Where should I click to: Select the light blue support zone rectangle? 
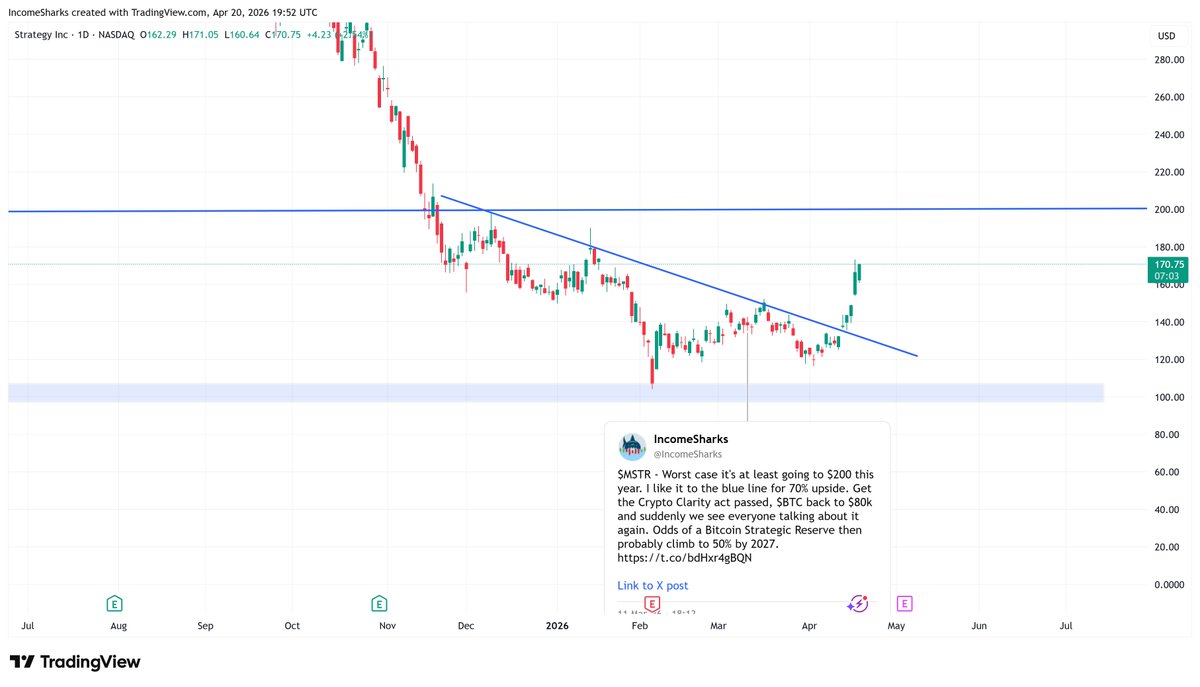click(x=556, y=393)
